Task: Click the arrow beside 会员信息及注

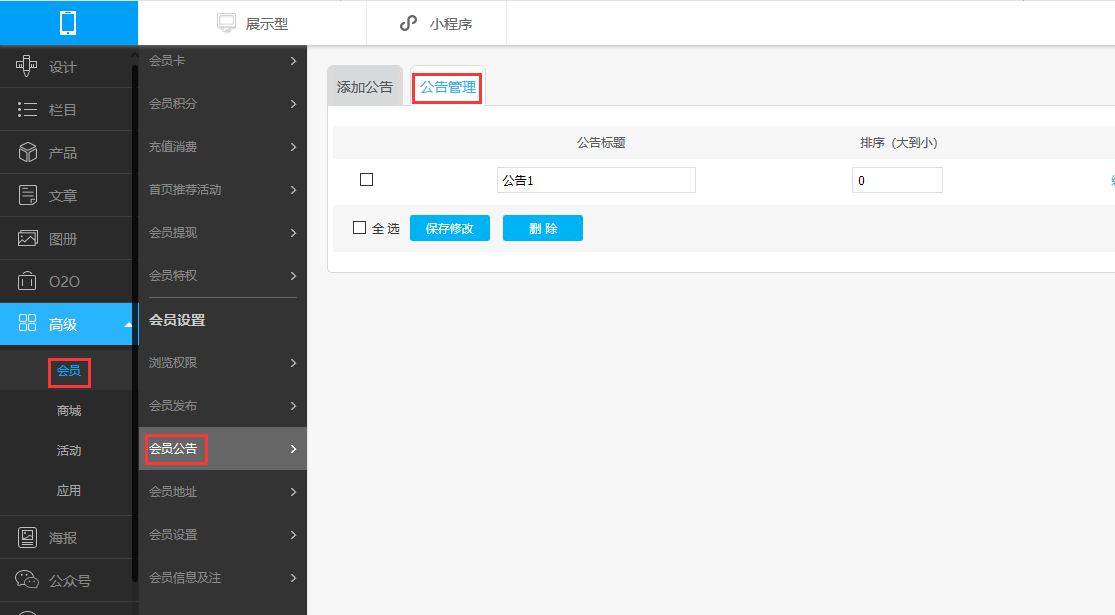Action: tap(293, 578)
